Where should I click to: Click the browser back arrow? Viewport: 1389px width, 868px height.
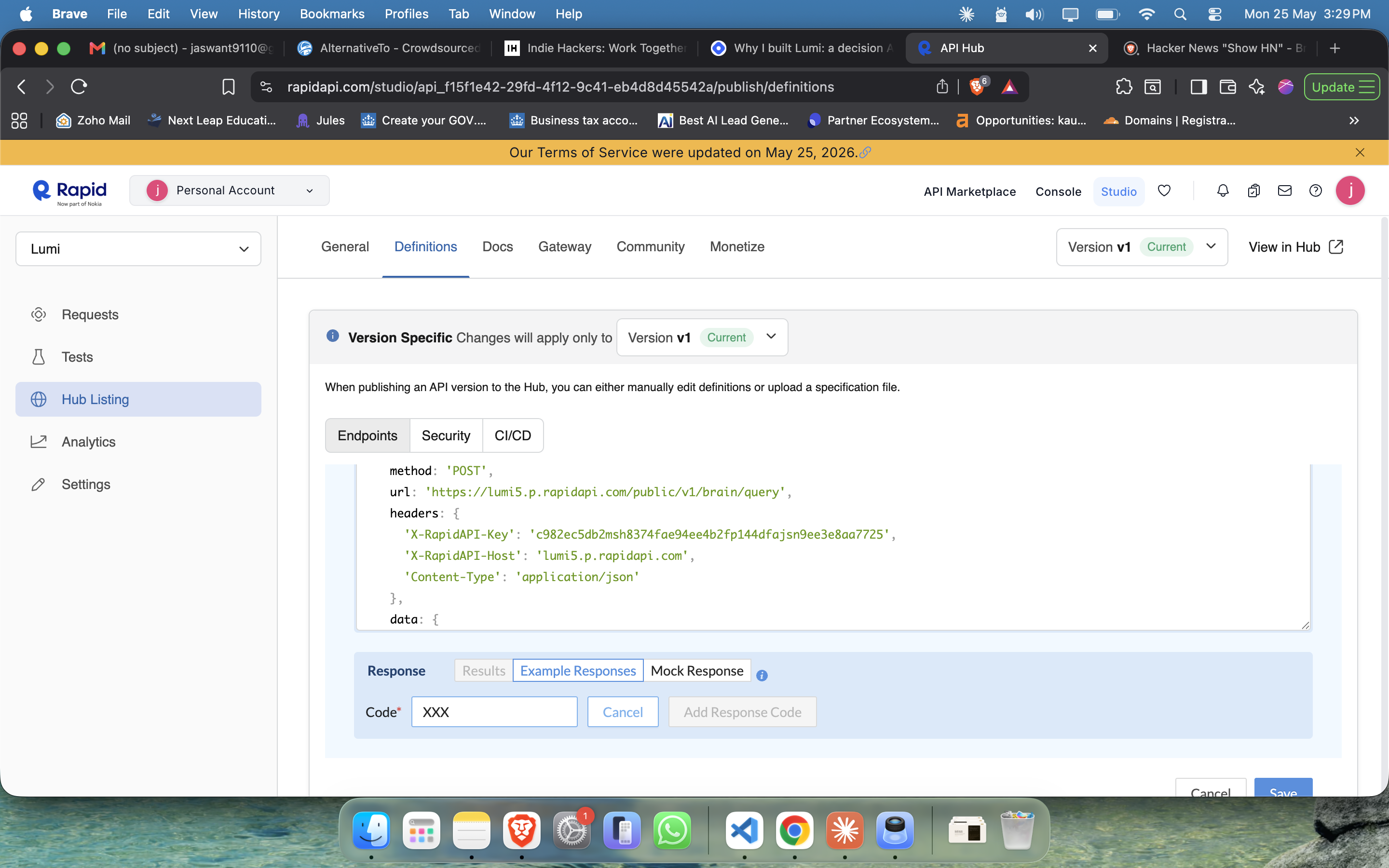[21, 87]
